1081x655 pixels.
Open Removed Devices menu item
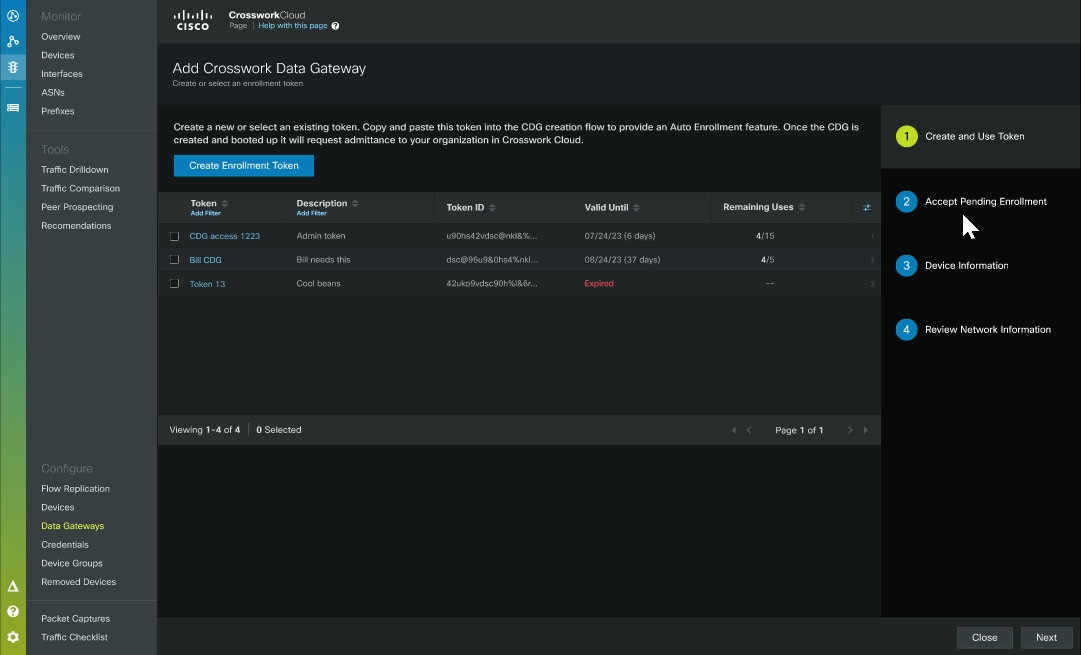pos(79,582)
